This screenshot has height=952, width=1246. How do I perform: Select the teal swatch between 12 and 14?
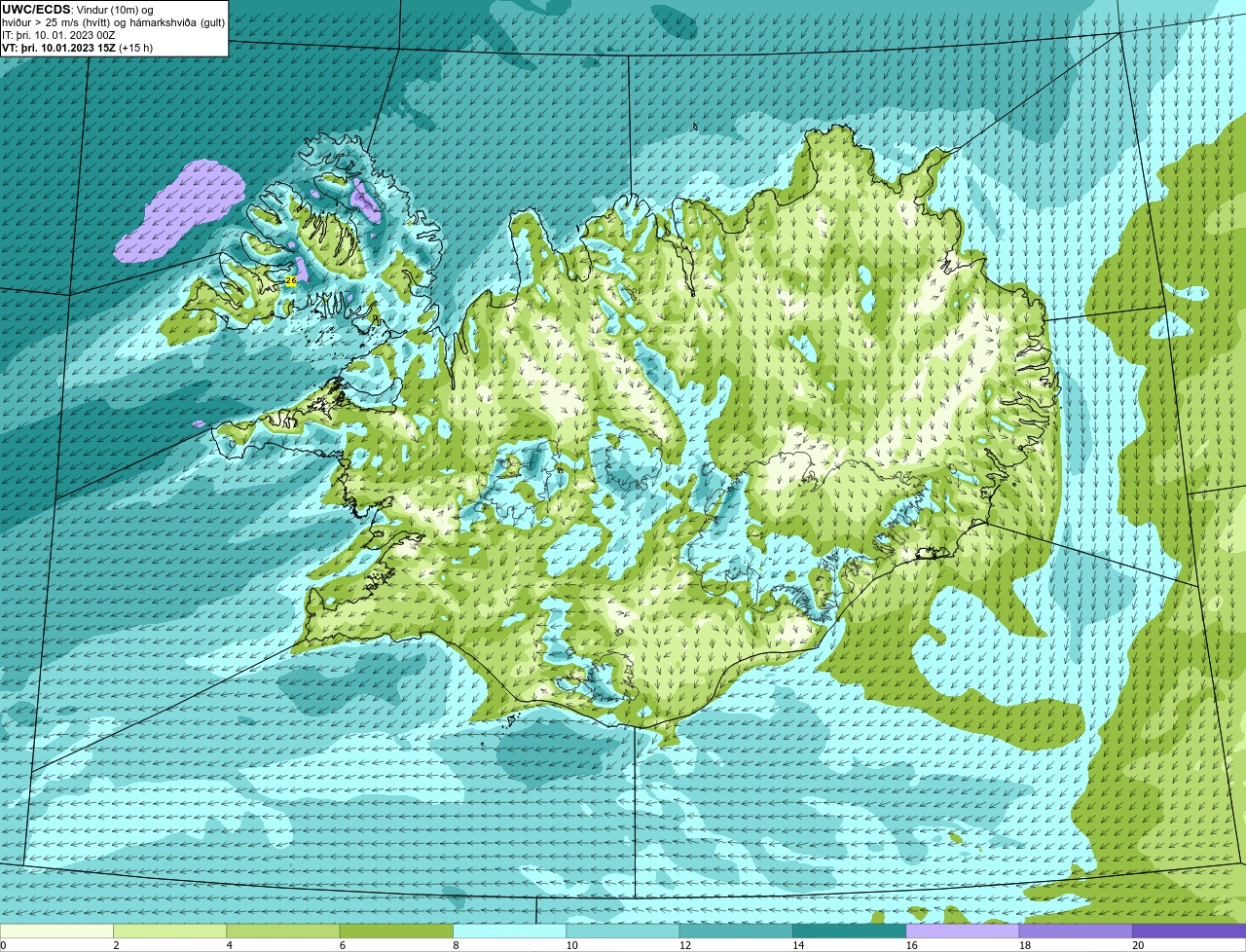pos(736,931)
